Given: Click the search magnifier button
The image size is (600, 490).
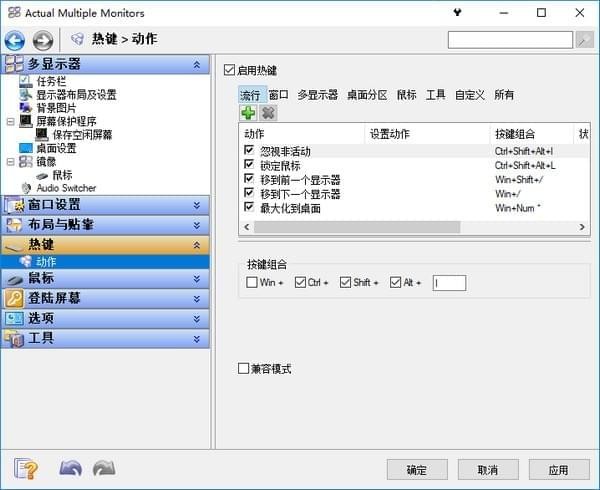Looking at the screenshot, I should coord(585,40).
